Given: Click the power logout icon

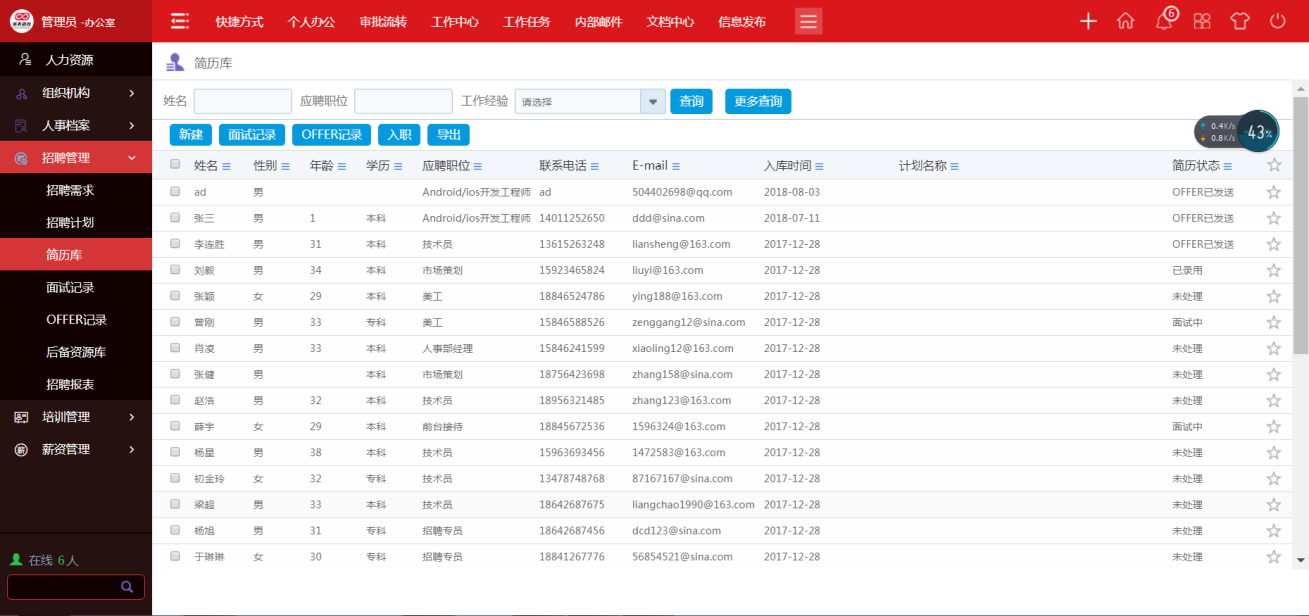Looking at the screenshot, I should pos(1277,19).
